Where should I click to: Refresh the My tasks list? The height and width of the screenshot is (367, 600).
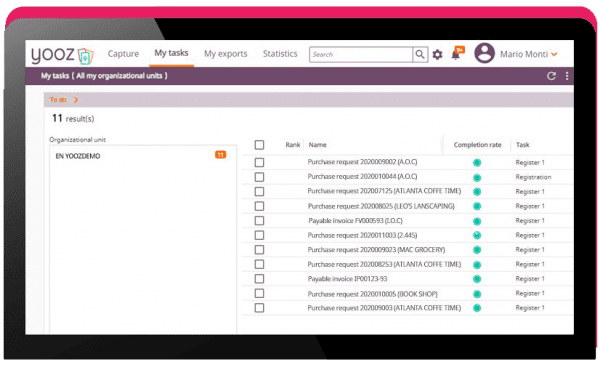[x=551, y=76]
